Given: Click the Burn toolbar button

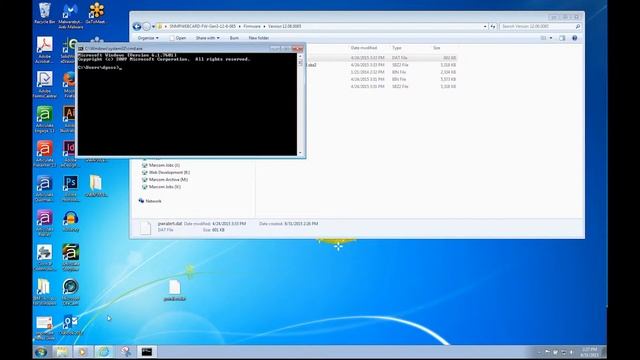Looking at the screenshot, I should coord(234,38).
